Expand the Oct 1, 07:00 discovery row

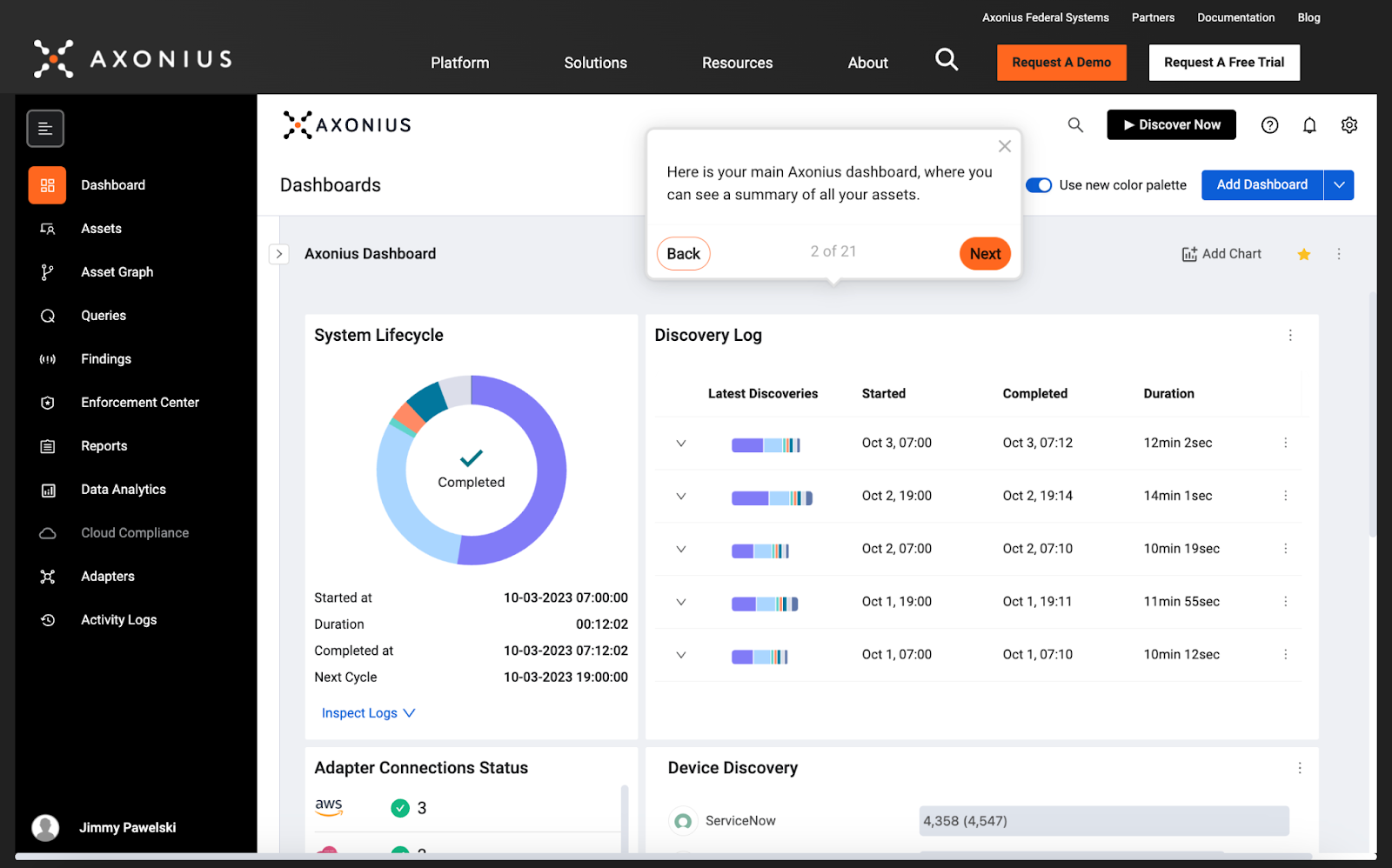click(x=681, y=655)
